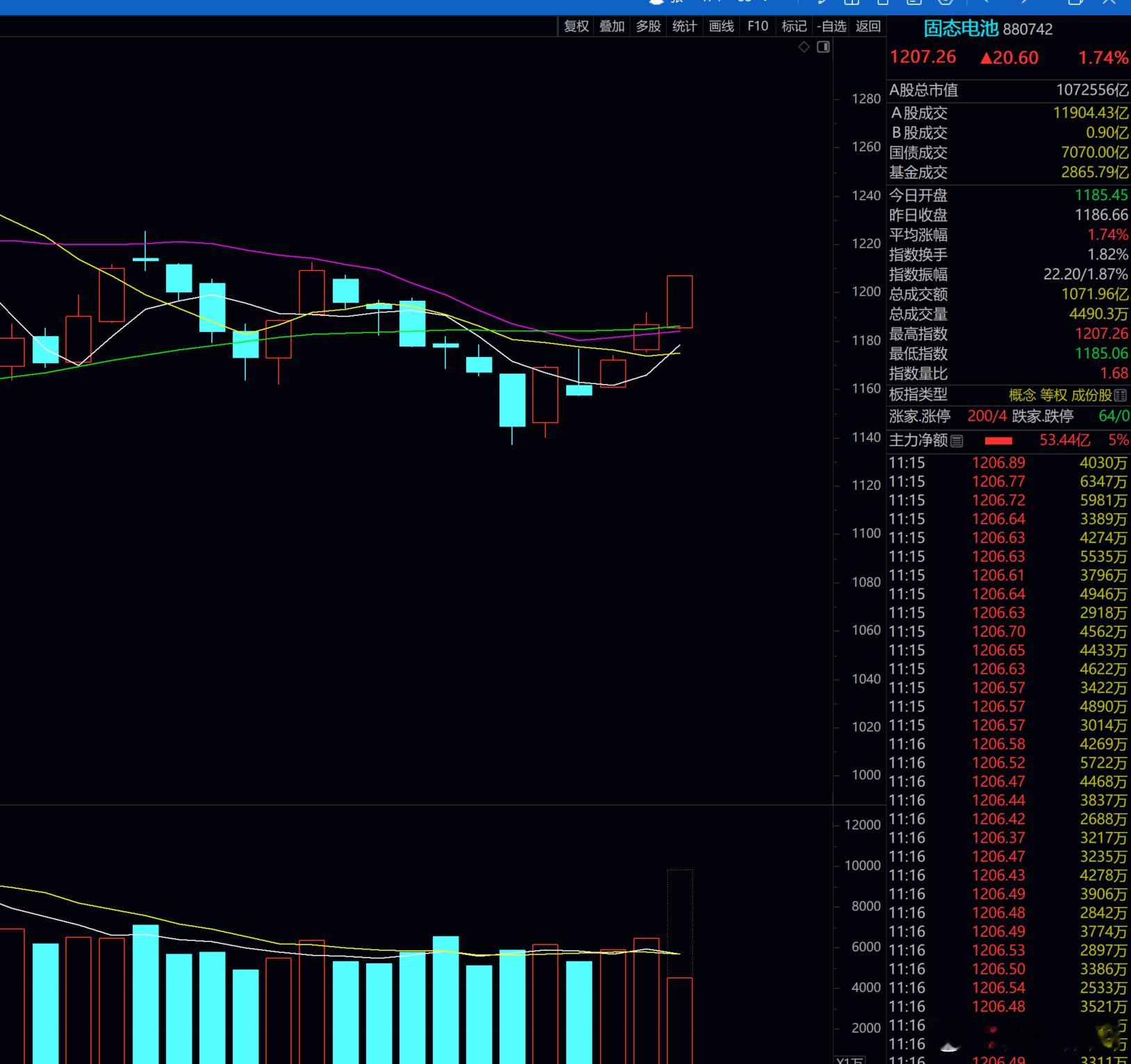Image resolution: width=1131 pixels, height=1064 pixels.
Task: Open the 成份股 constituents link
Action: pyautogui.click(x=1091, y=395)
